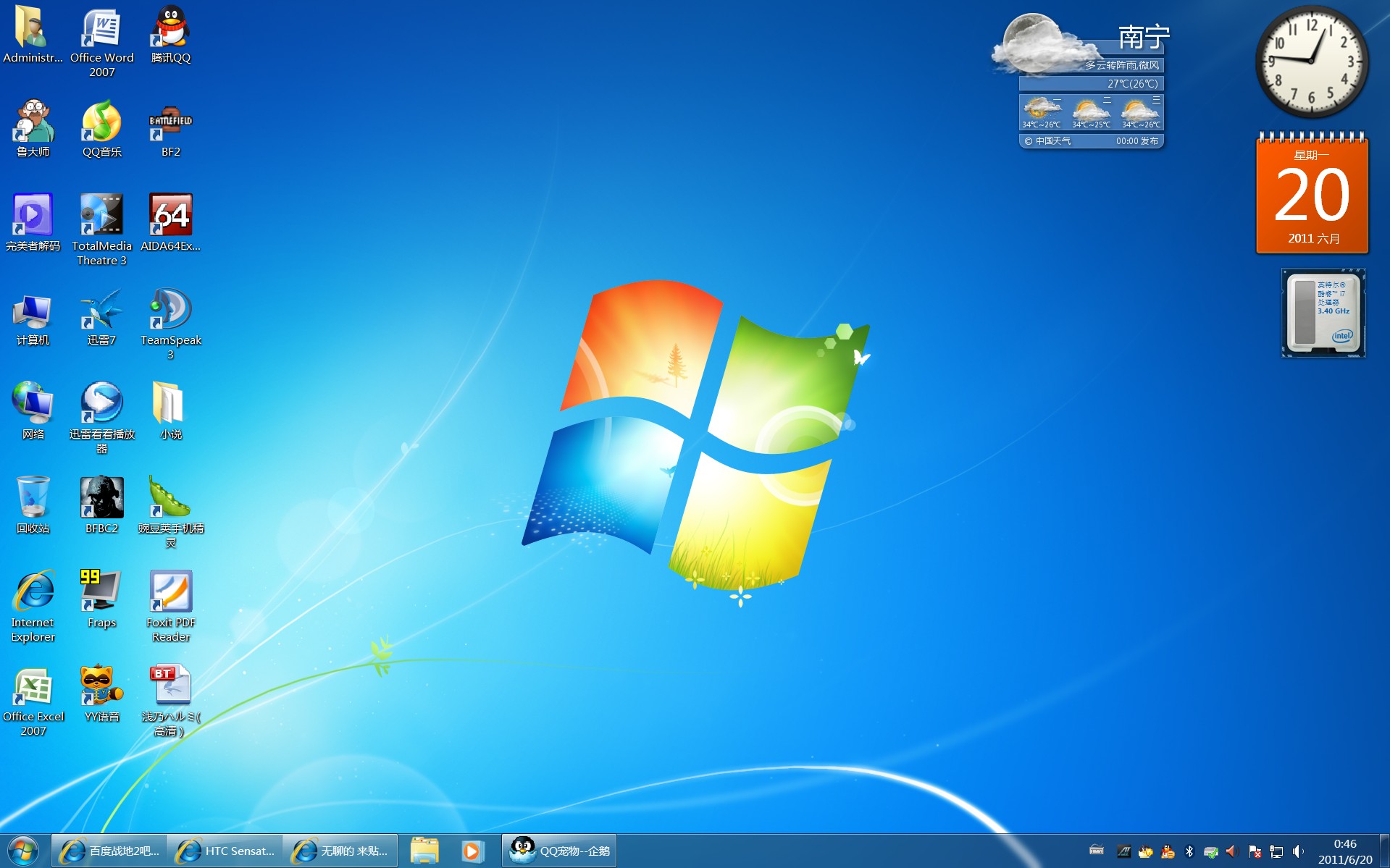Viewport: 1390px width, 868px height.
Task: Launch Windows Media Player from the taskbar
Action: coord(472,851)
